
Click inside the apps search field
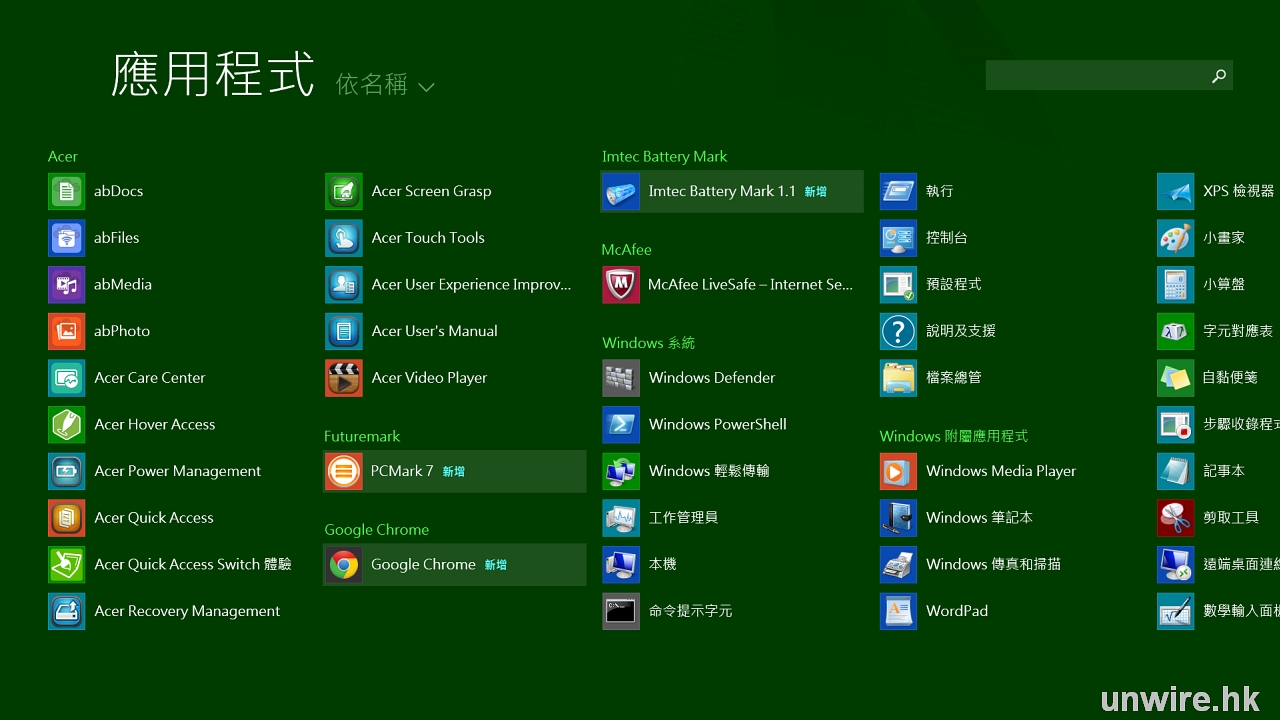[1095, 76]
